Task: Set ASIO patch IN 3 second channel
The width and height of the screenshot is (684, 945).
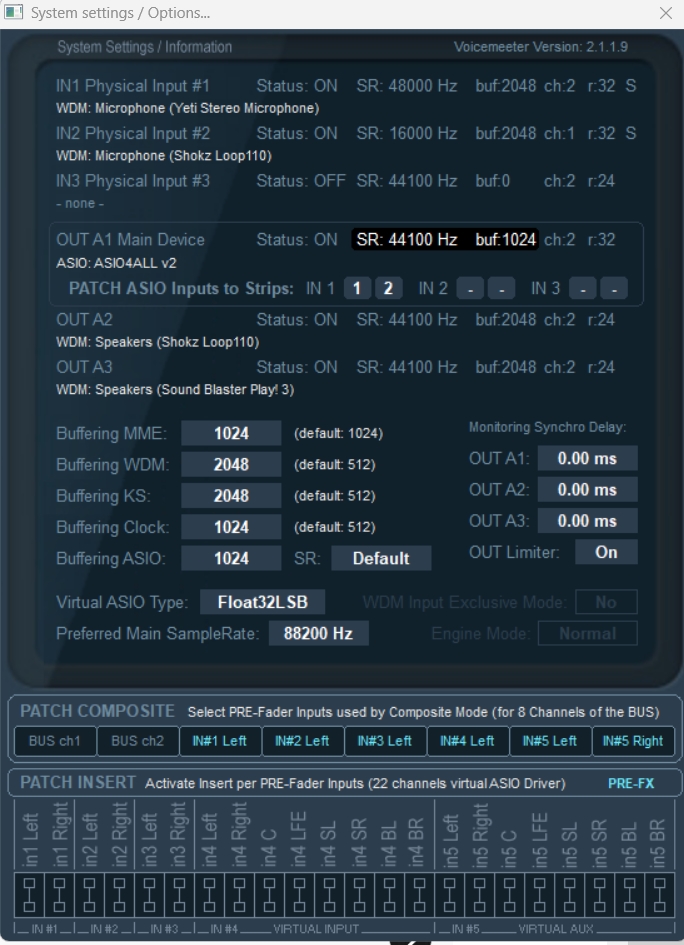Action: 614,289
